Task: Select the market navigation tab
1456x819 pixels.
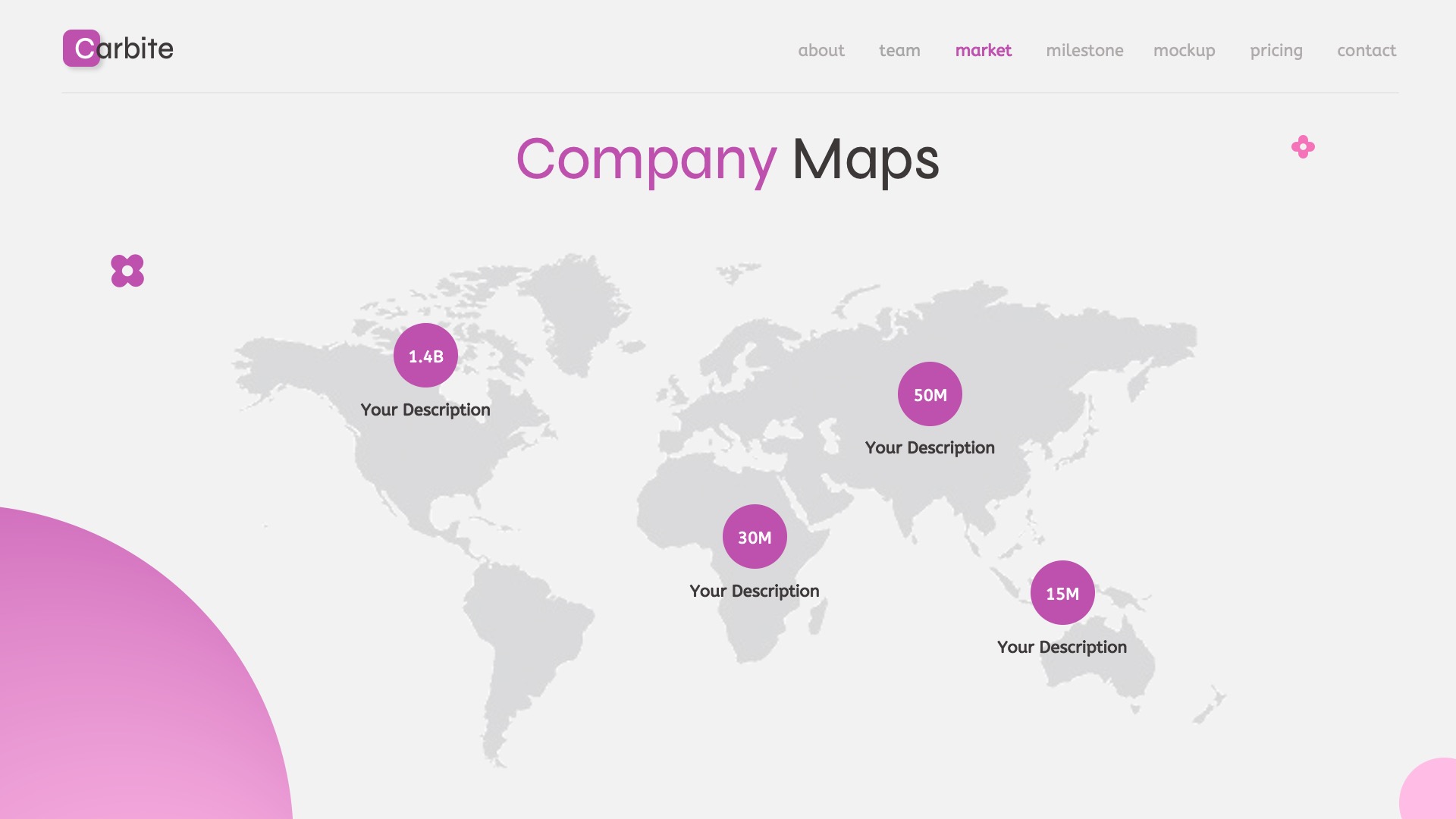Action: tap(984, 51)
